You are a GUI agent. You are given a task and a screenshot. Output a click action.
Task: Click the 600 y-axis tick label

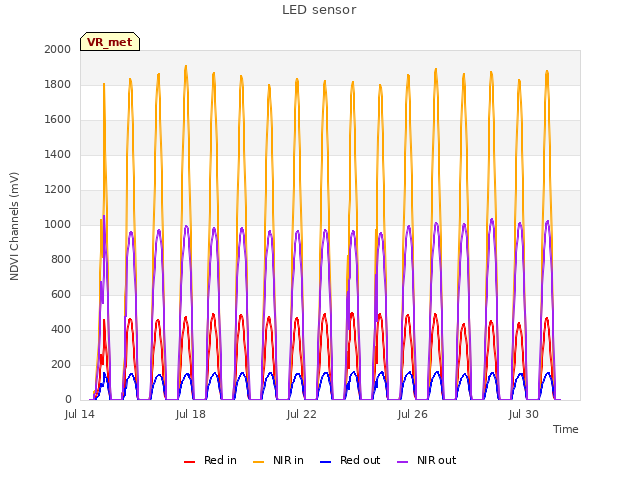[61, 294]
